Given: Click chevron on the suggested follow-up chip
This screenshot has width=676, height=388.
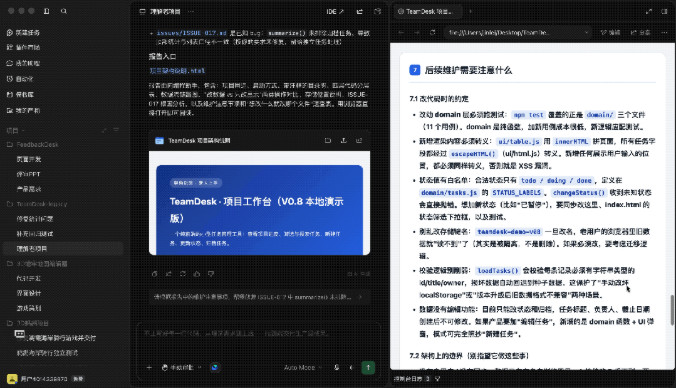Looking at the screenshot, I should click(360, 297).
